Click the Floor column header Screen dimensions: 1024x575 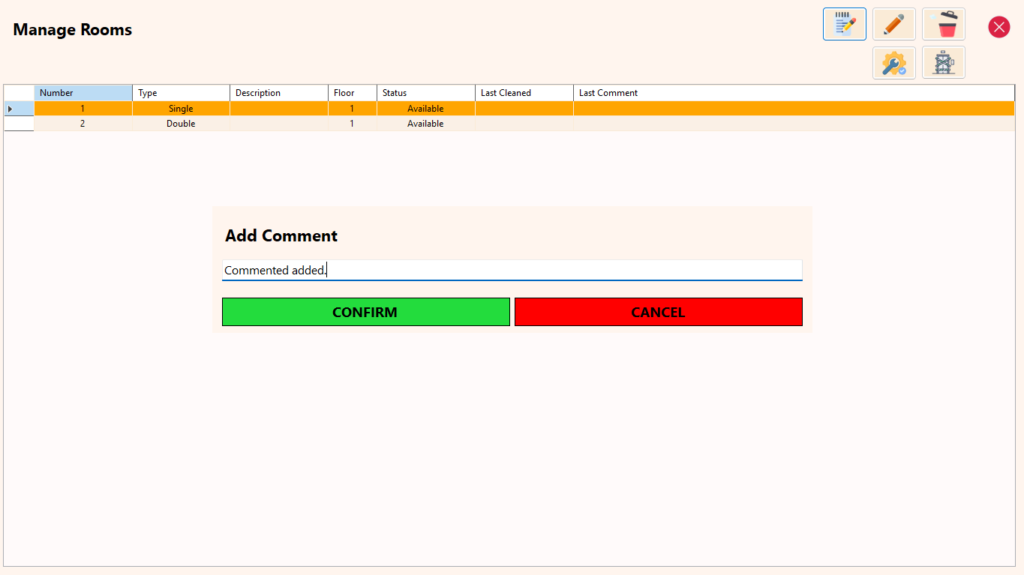[x=352, y=93]
